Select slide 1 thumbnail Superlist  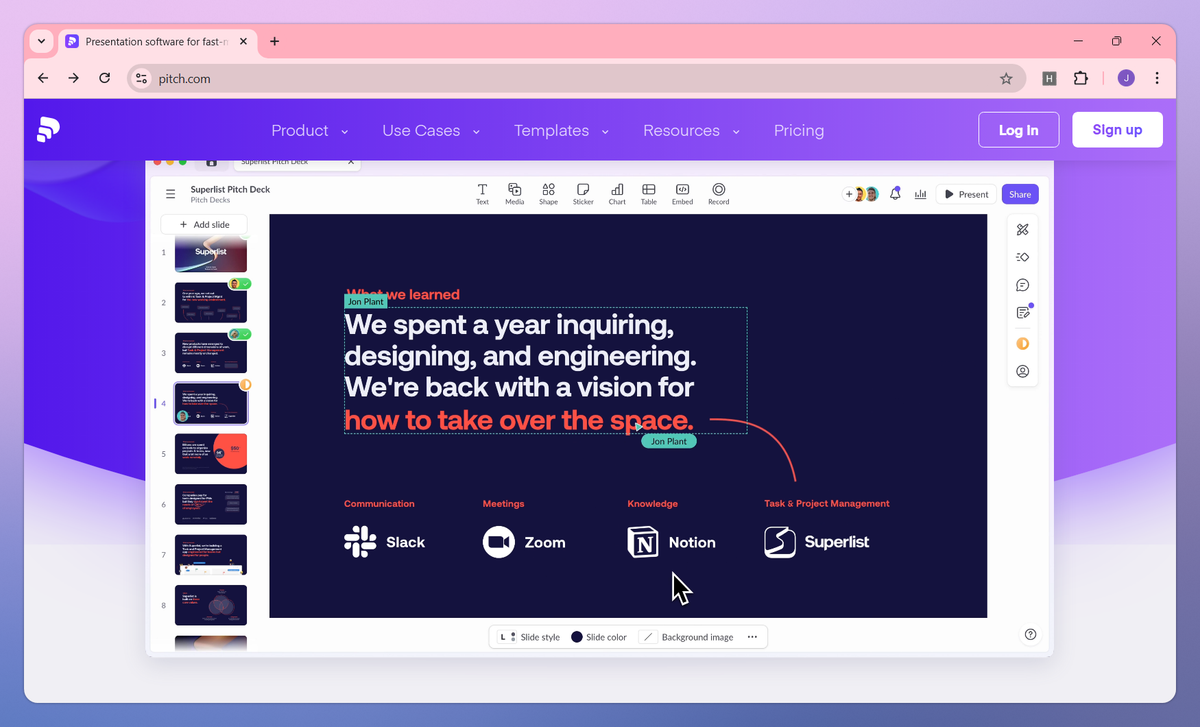point(211,253)
